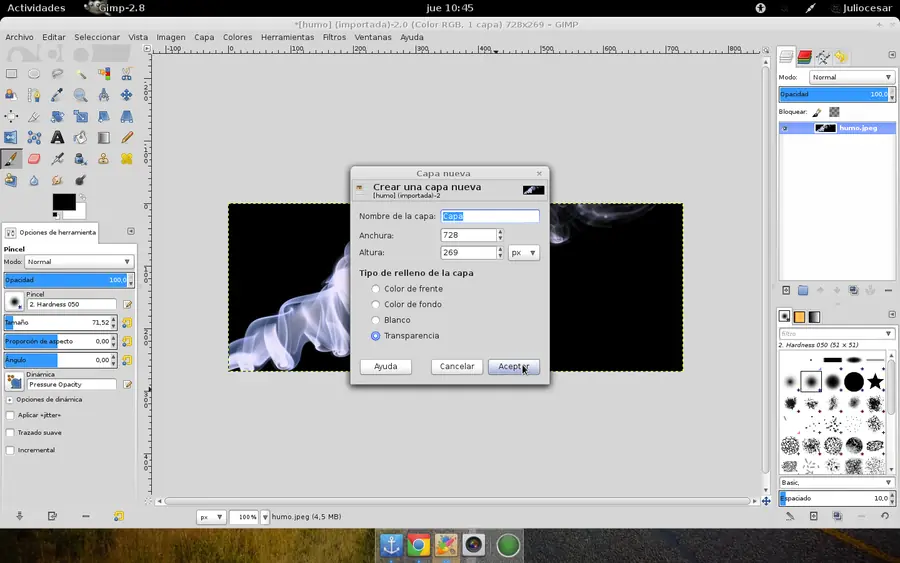900x563 pixels.
Task: Activate the Pencil tool
Action: click(x=127, y=138)
